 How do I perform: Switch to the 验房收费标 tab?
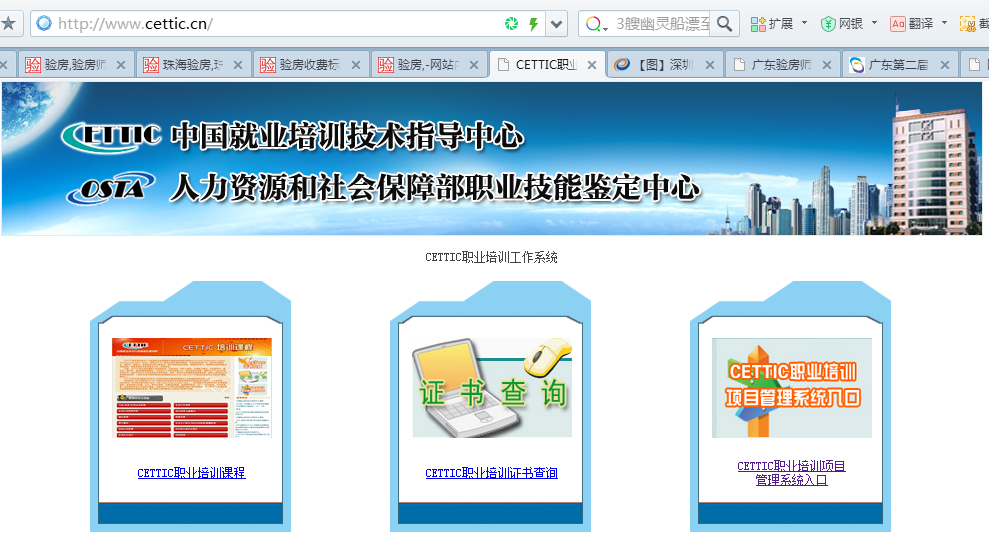pyautogui.click(x=310, y=64)
